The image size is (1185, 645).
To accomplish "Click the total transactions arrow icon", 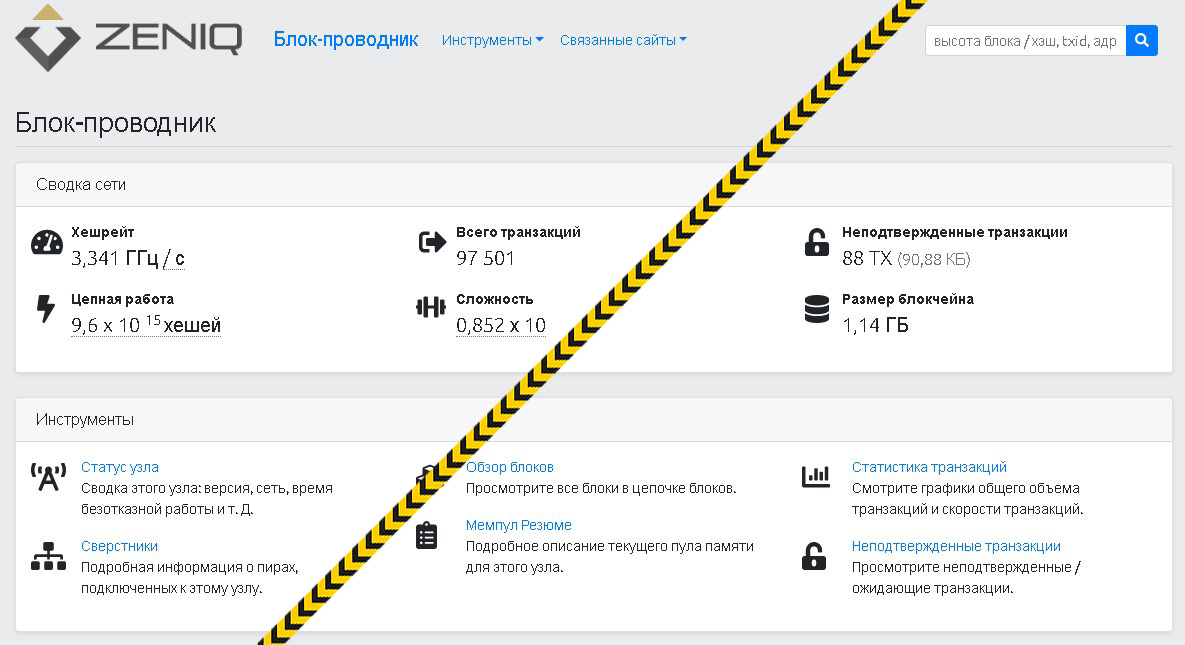I will click(431, 243).
